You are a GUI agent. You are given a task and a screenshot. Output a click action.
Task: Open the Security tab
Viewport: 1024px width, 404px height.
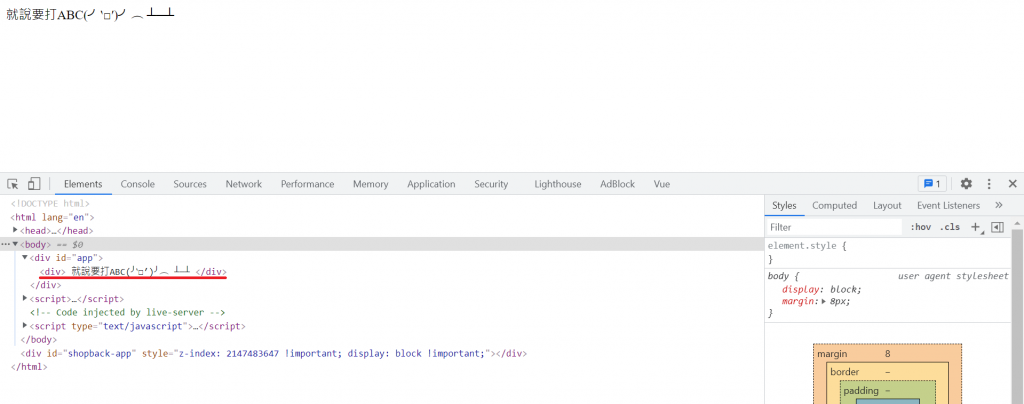click(x=491, y=184)
